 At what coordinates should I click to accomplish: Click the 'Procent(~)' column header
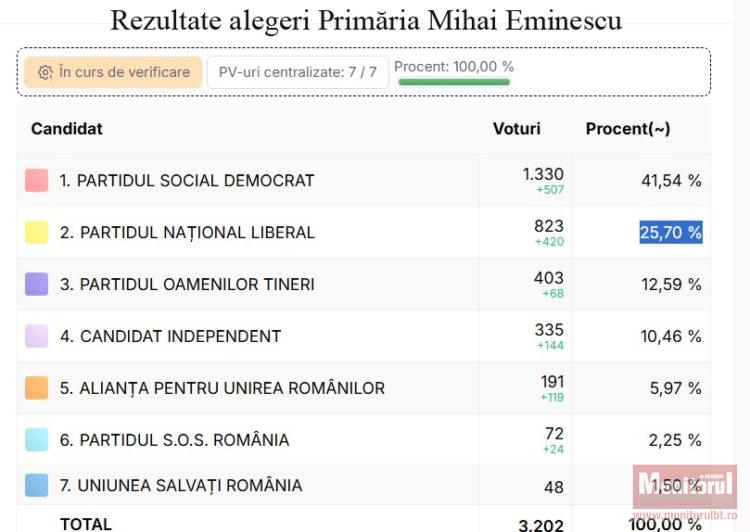(x=628, y=129)
